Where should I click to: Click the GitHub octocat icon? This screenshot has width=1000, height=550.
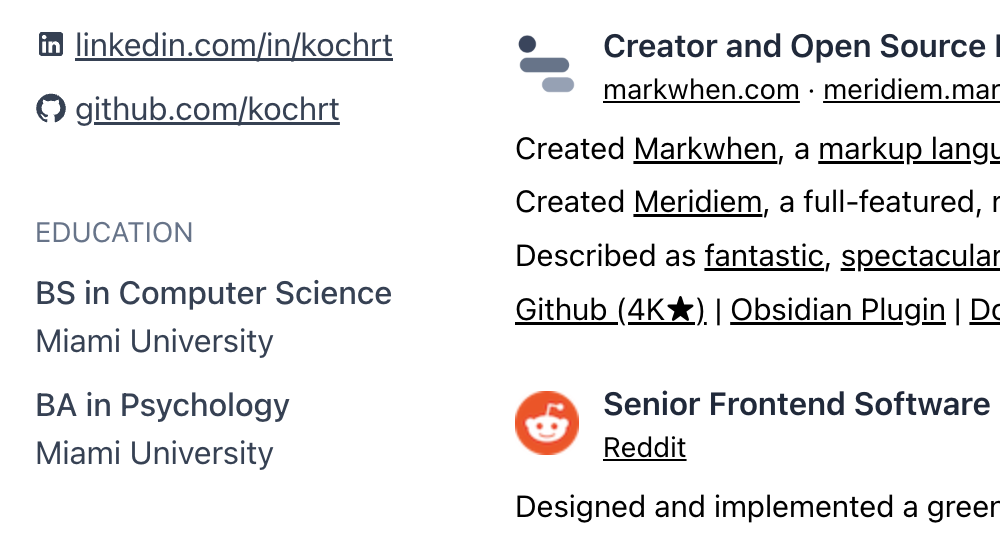(x=50, y=109)
